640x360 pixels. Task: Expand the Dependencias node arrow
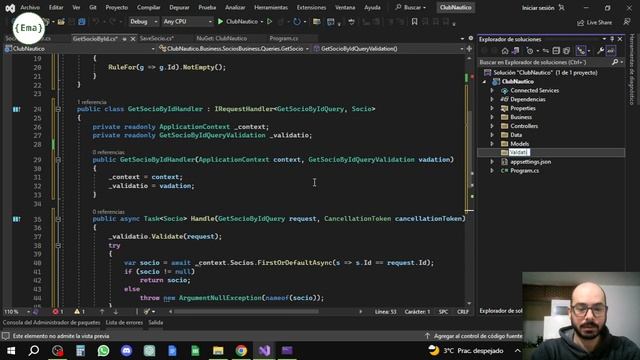click(x=492, y=99)
